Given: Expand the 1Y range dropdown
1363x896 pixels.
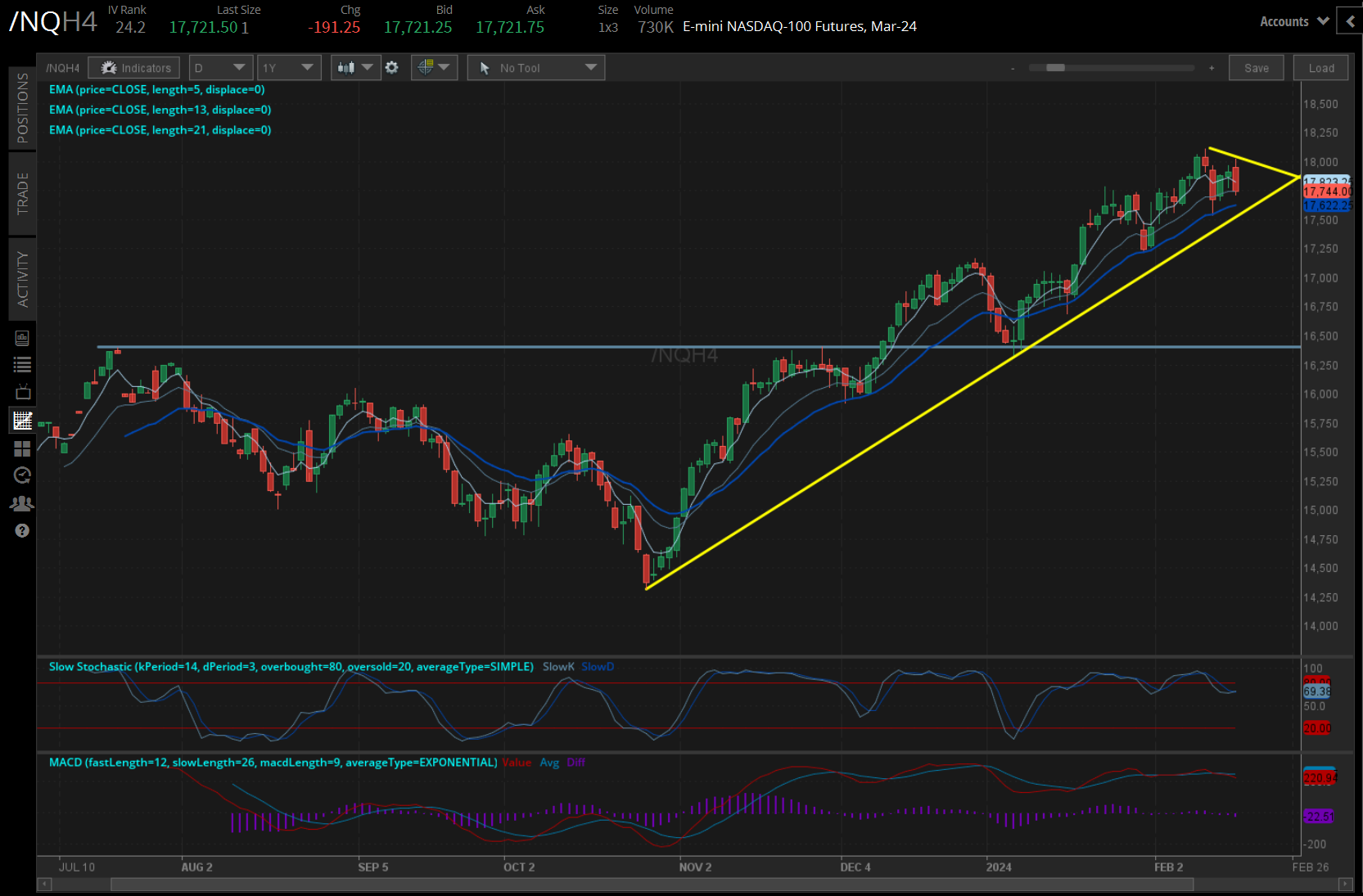Looking at the screenshot, I should [x=288, y=67].
